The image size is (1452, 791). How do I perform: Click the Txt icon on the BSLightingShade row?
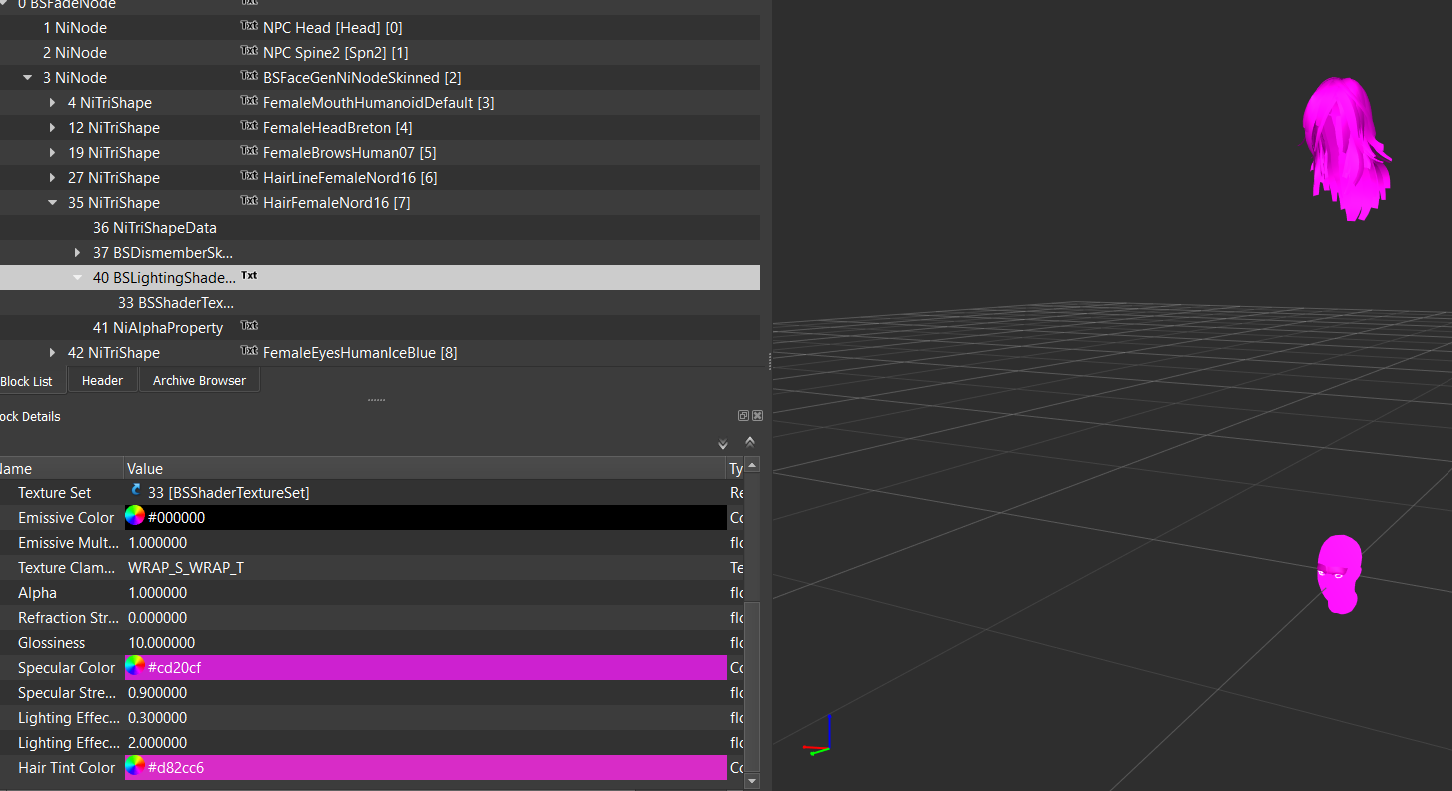[x=249, y=276]
